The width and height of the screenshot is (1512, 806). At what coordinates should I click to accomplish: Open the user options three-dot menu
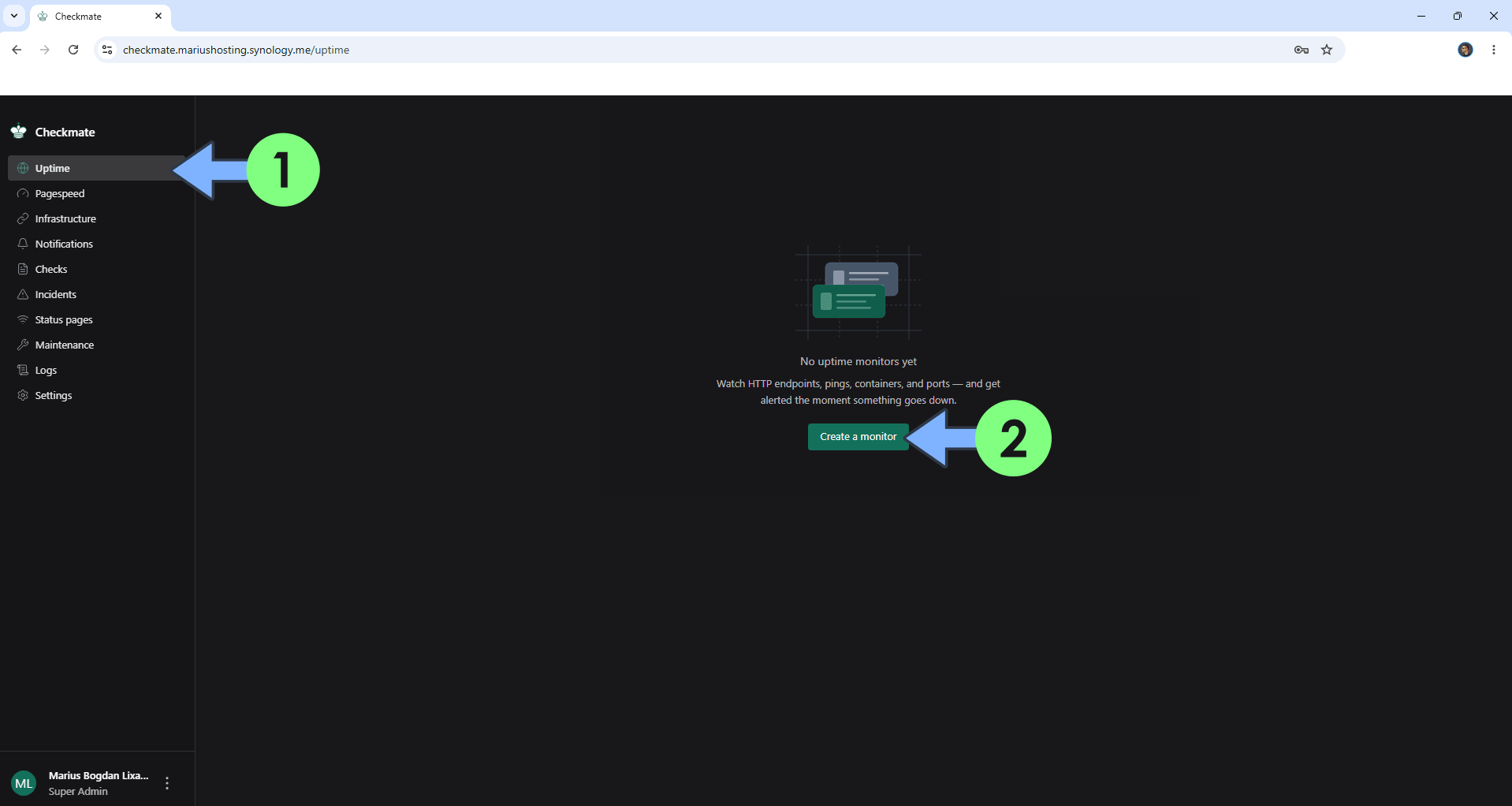167,783
